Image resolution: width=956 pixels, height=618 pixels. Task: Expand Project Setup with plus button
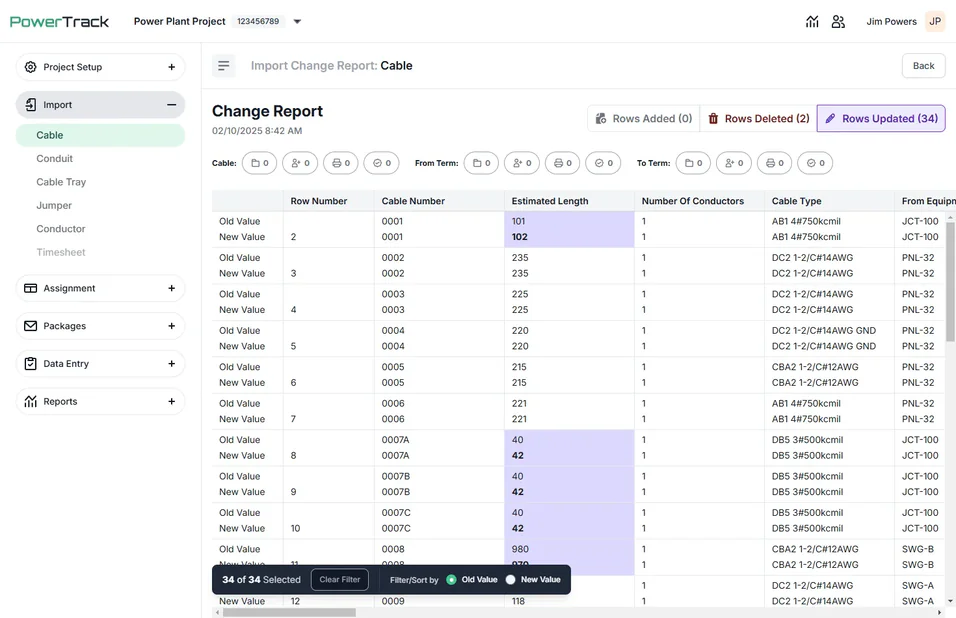171,67
